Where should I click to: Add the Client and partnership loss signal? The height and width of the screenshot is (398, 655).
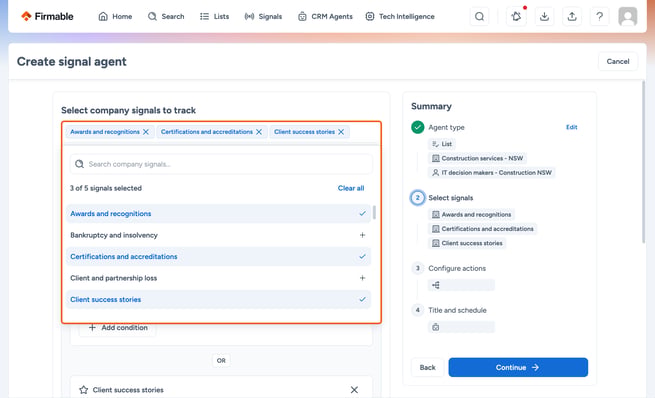pos(218,278)
